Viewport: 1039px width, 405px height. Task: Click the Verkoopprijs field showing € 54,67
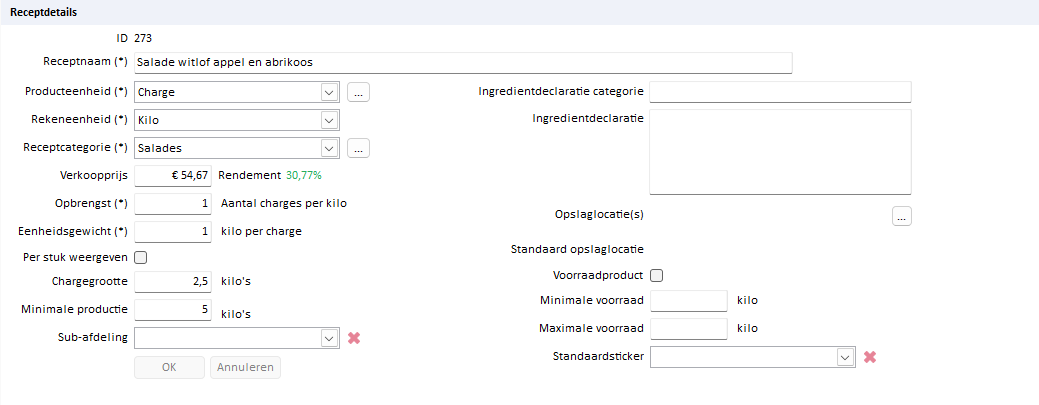(173, 176)
